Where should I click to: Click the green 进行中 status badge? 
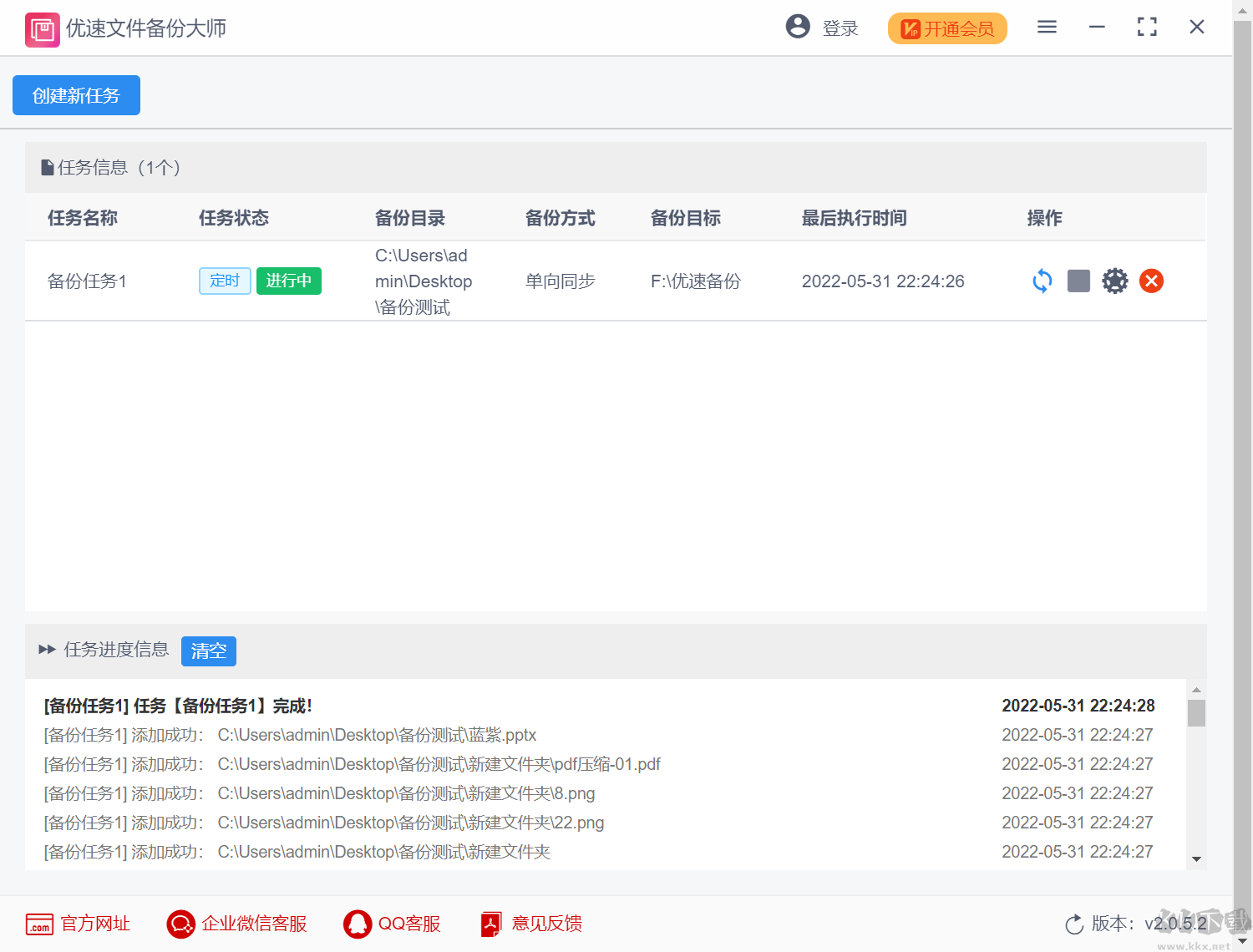[288, 281]
